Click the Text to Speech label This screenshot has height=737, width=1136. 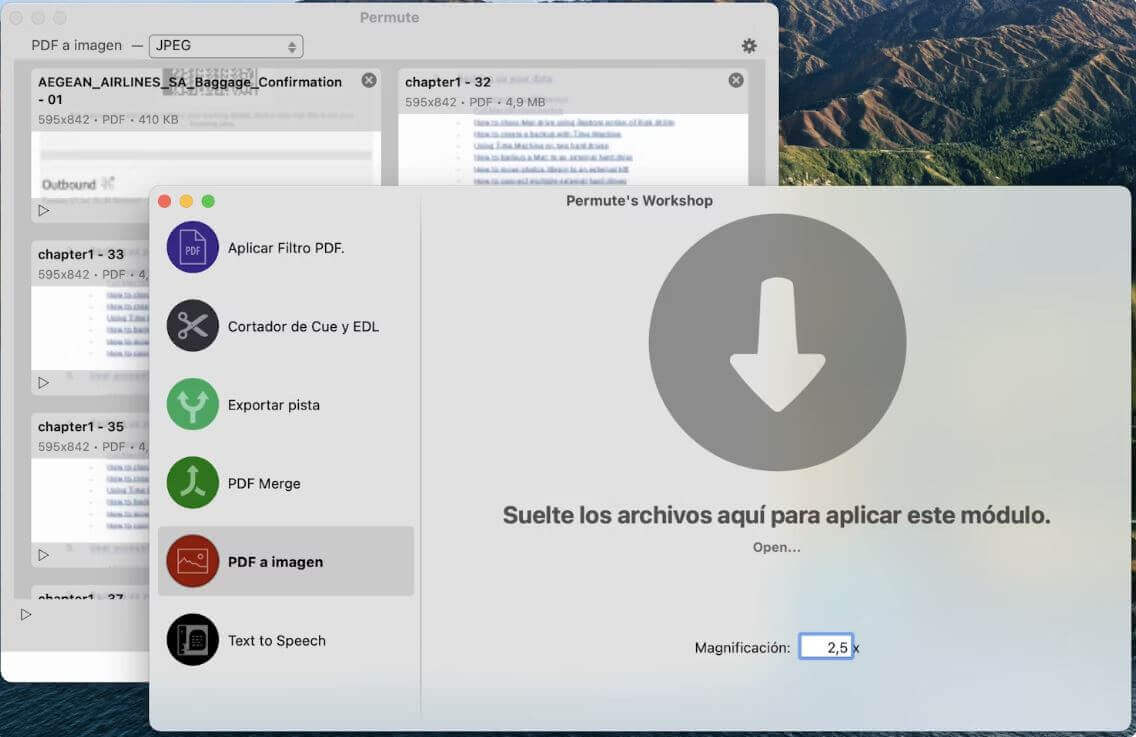coord(277,641)
